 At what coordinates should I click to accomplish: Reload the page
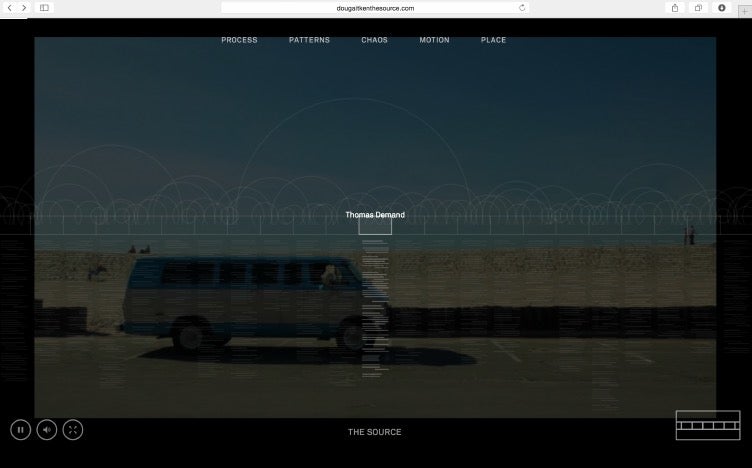tap(522, 8)
